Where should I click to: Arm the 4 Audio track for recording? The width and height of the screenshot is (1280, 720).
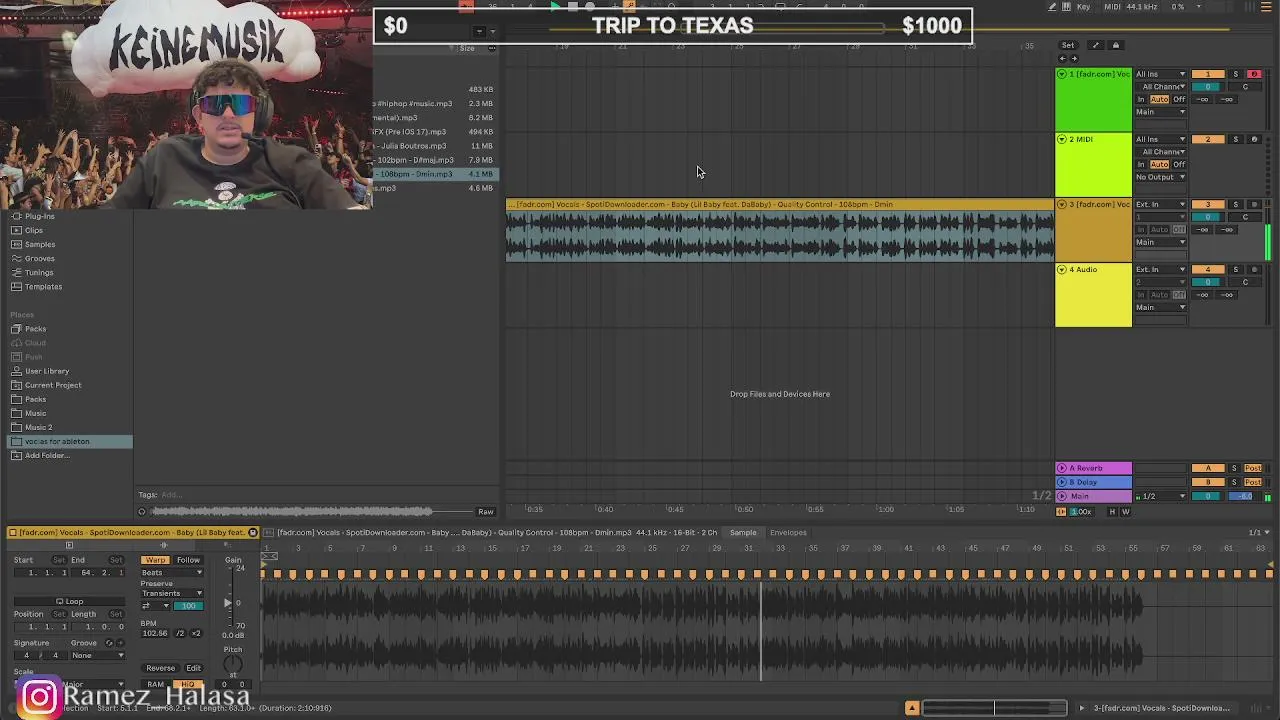1254,269
